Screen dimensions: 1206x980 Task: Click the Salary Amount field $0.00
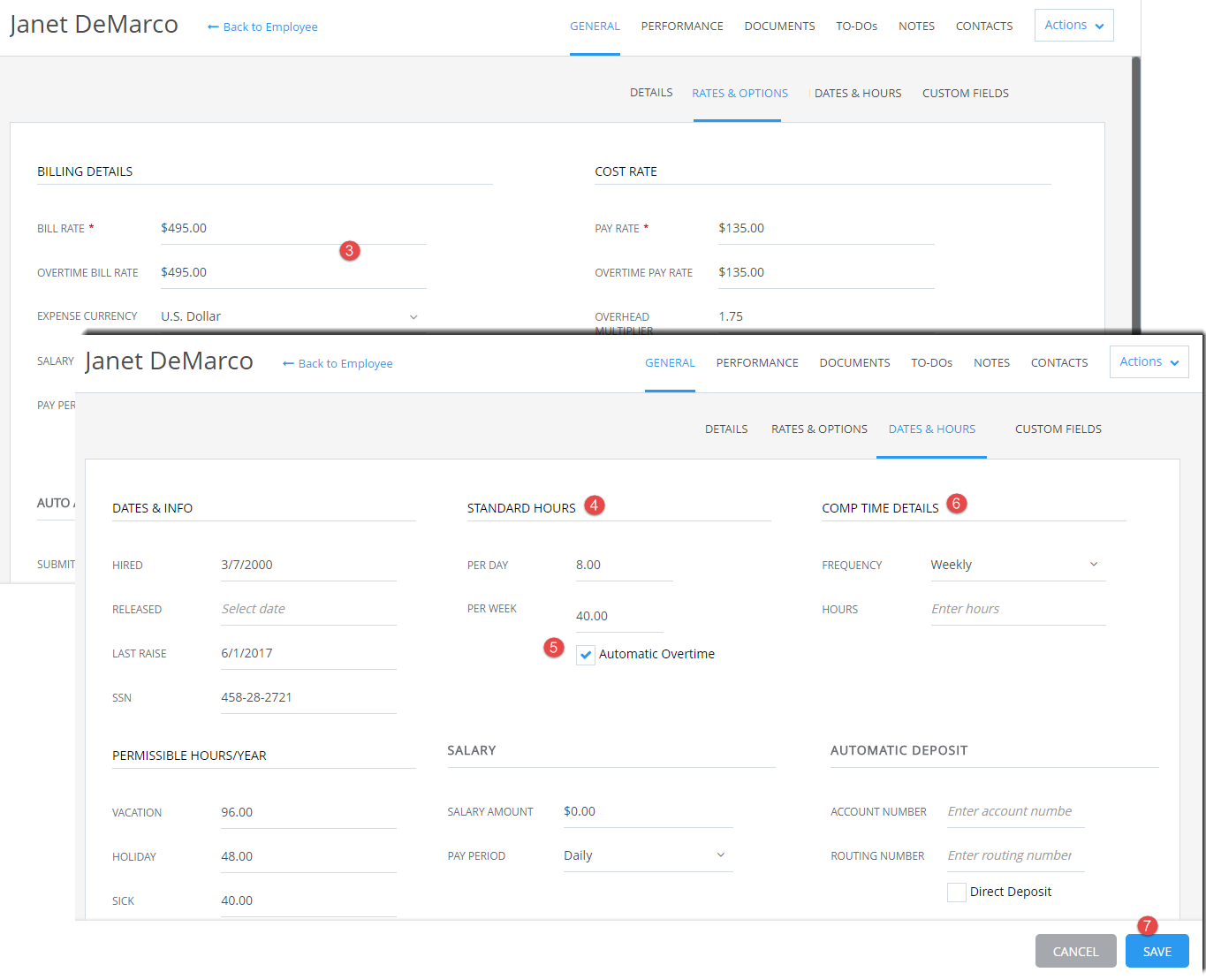[648, 811]
